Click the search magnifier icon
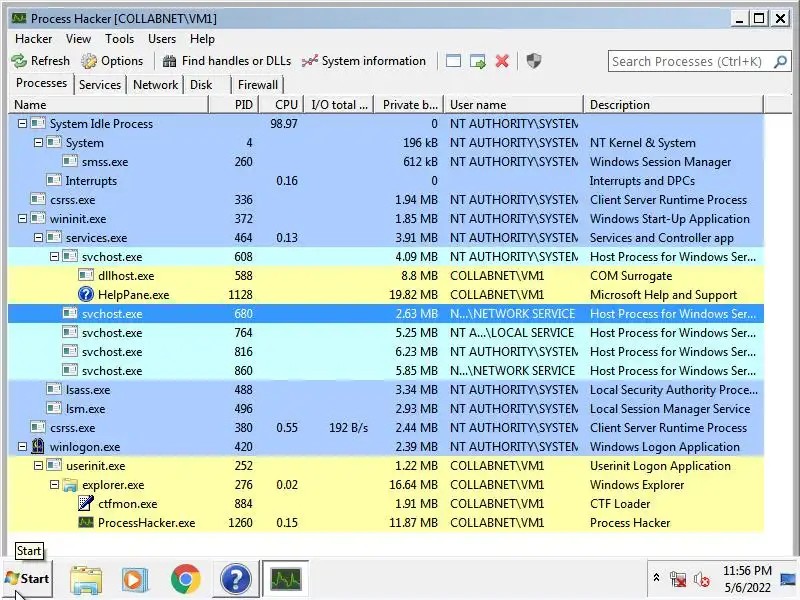Image resolution: width=800 pixels, height=600 pixels. (780, 62)
